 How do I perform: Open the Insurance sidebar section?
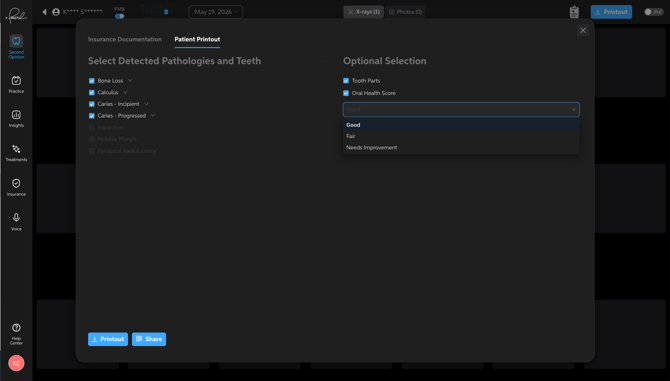pyautogui.click(x=16, y=188)
